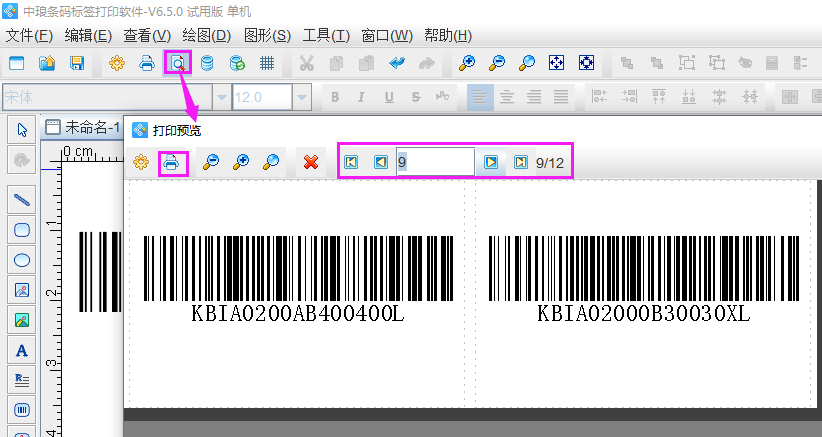Select right text alignment
Image resolution: width=822 pixels, height=437 pixels.
click(534, 97)
